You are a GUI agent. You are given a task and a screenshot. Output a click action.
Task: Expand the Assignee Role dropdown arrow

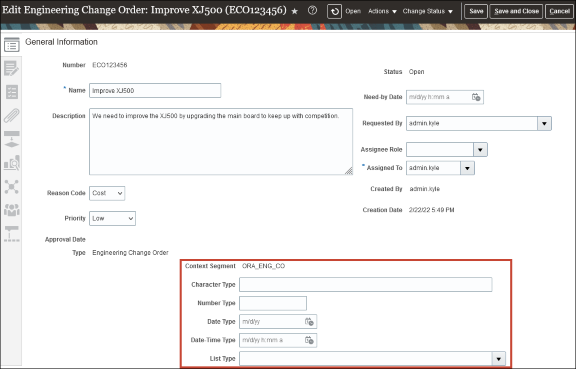pos(480,150)
